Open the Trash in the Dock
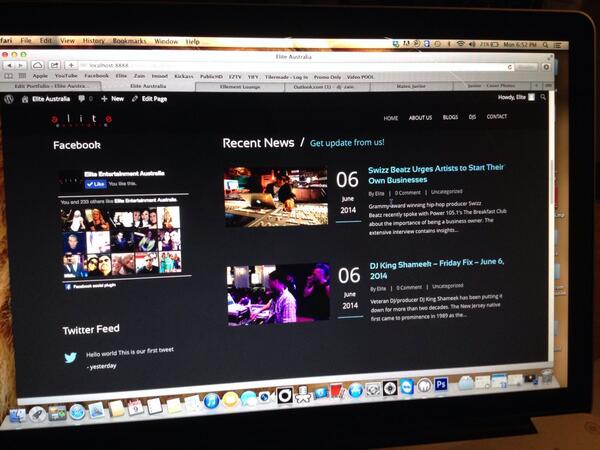The height and width of the screenshot is (450, 600). pos(547,377)
